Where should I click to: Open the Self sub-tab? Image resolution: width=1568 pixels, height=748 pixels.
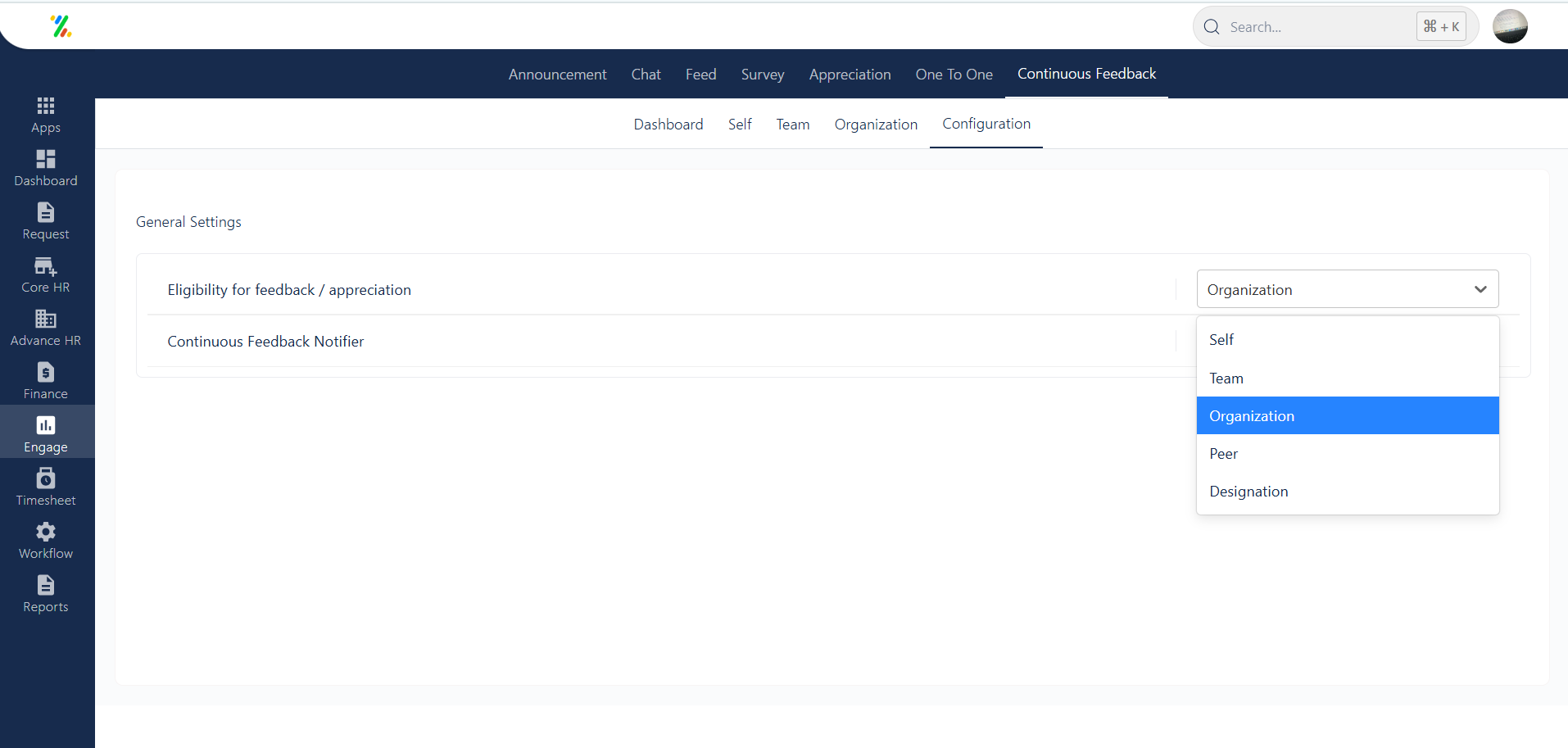(x=740, y=125)
